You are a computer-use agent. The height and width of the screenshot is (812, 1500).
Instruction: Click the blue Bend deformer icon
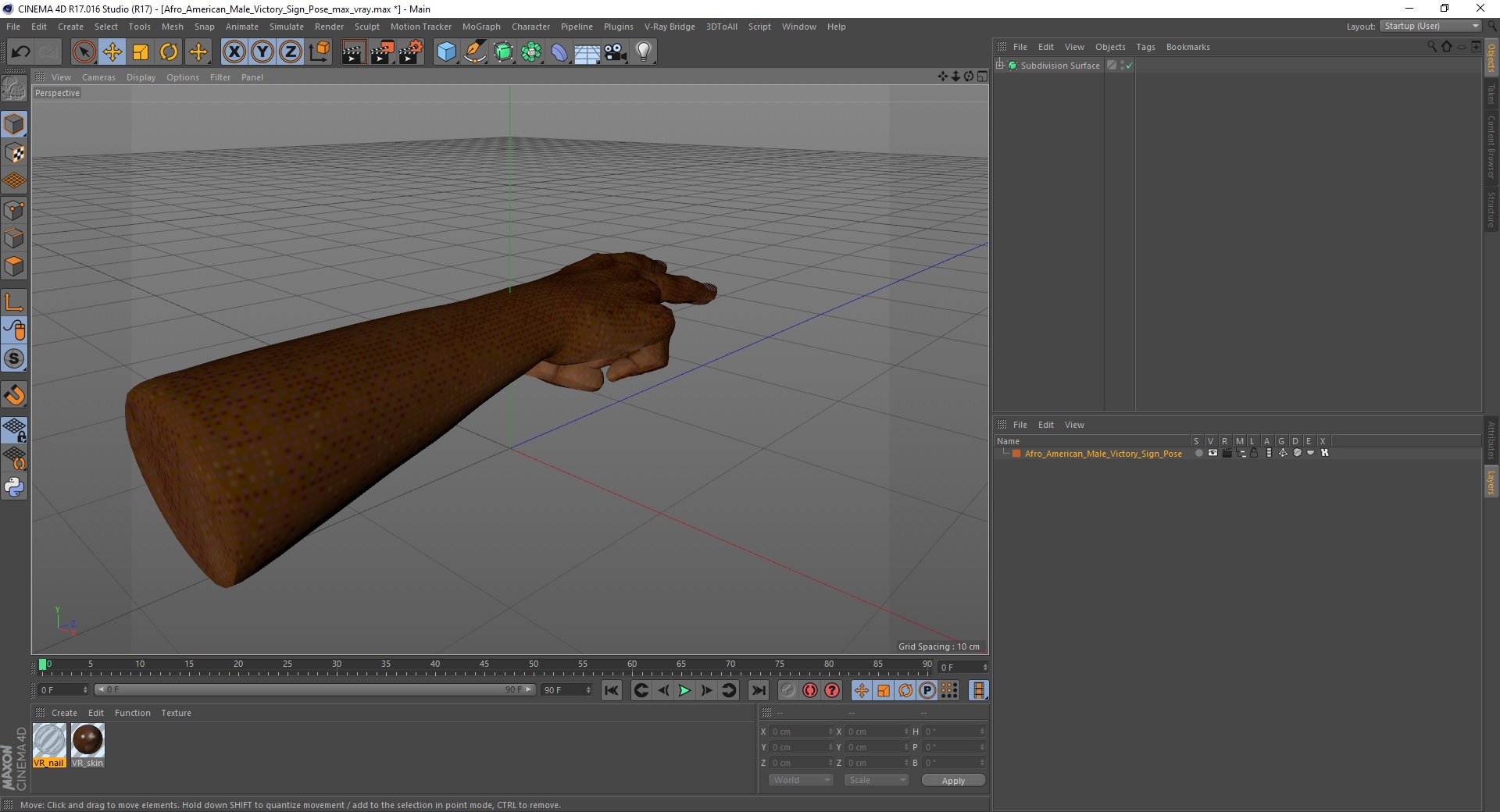[x=559, y=52]
